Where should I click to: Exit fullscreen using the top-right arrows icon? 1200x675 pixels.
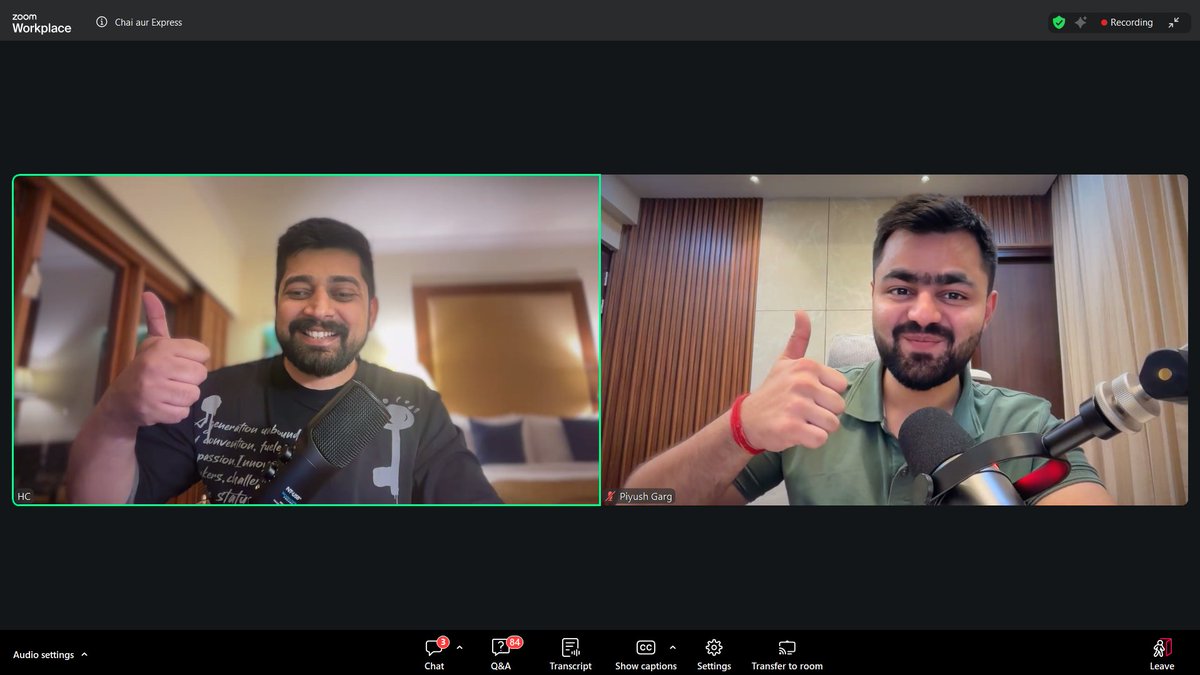[1174, 21]
